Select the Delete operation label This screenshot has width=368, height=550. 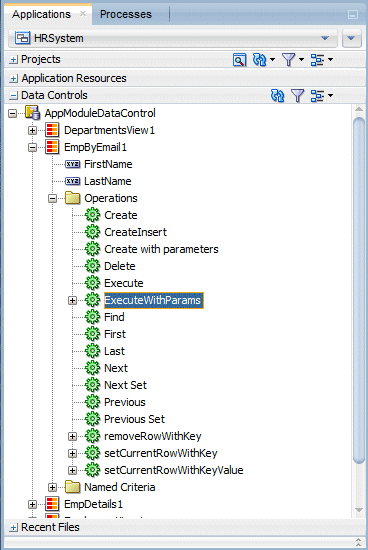[120, 266]
